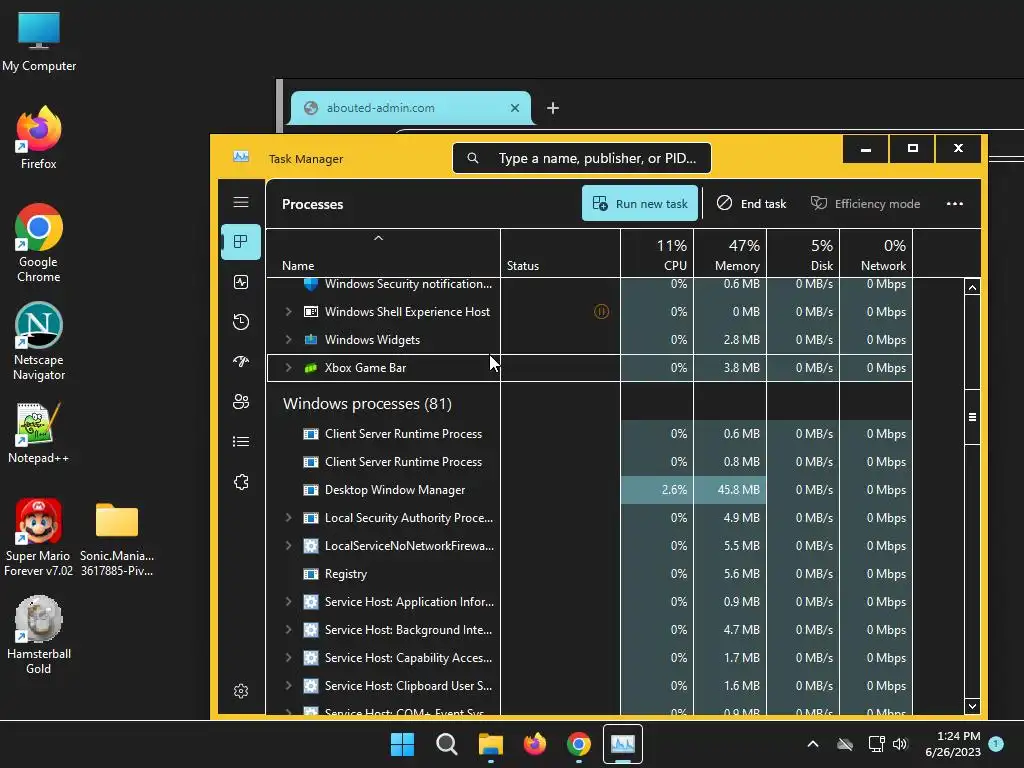Screen dimensions: 1024x768
Task: Expand Service Host: Capability Access row
Action: tap(288, 658)
